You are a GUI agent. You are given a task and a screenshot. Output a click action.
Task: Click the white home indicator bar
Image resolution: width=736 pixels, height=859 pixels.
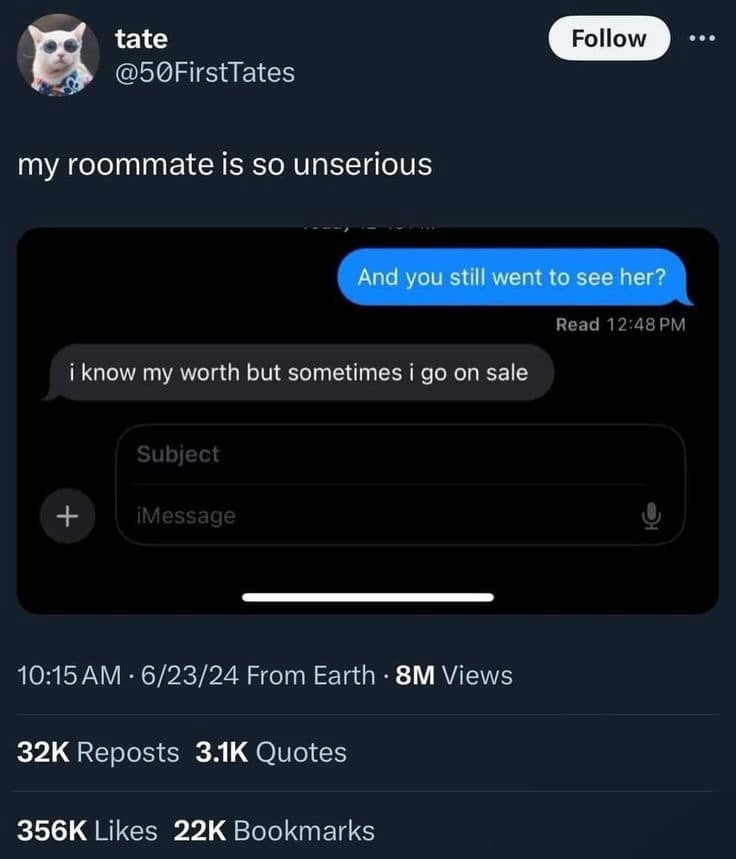tap(368, 598)
